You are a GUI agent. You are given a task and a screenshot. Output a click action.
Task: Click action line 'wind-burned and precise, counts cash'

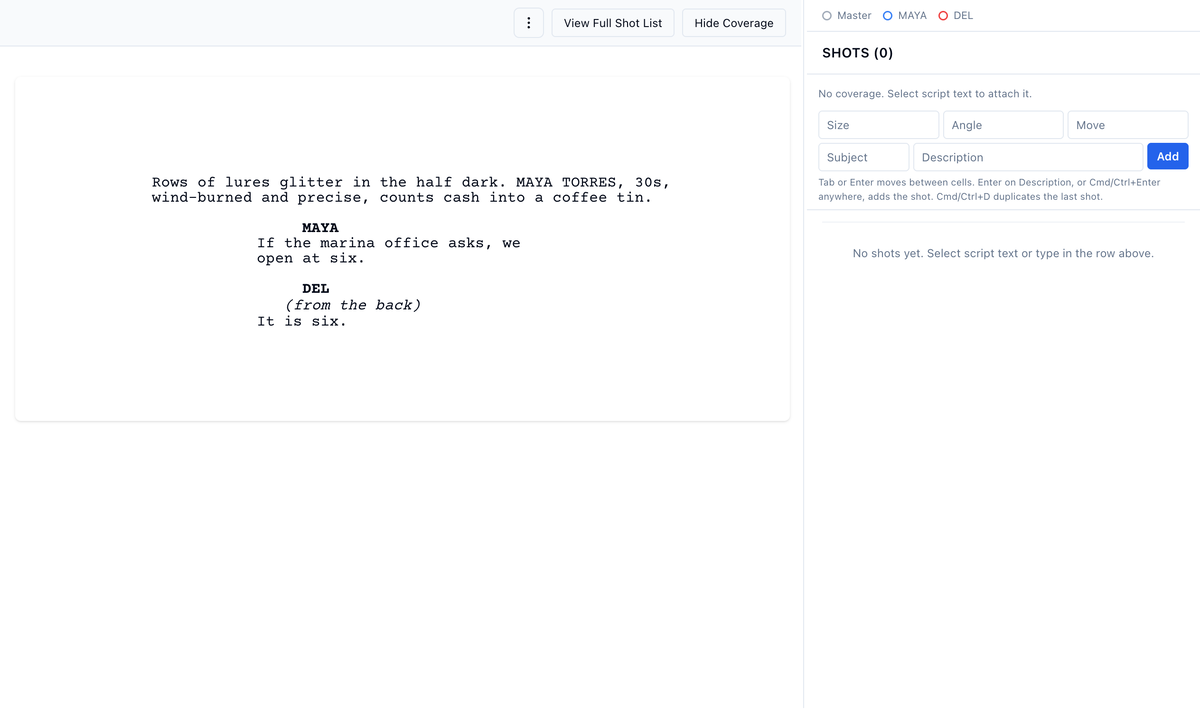pos(402,197)
